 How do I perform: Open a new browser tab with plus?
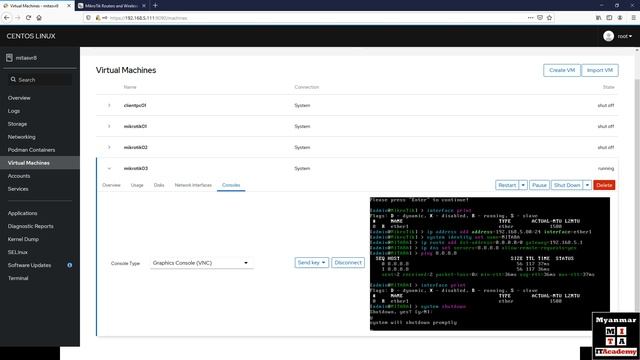(156, 5)
